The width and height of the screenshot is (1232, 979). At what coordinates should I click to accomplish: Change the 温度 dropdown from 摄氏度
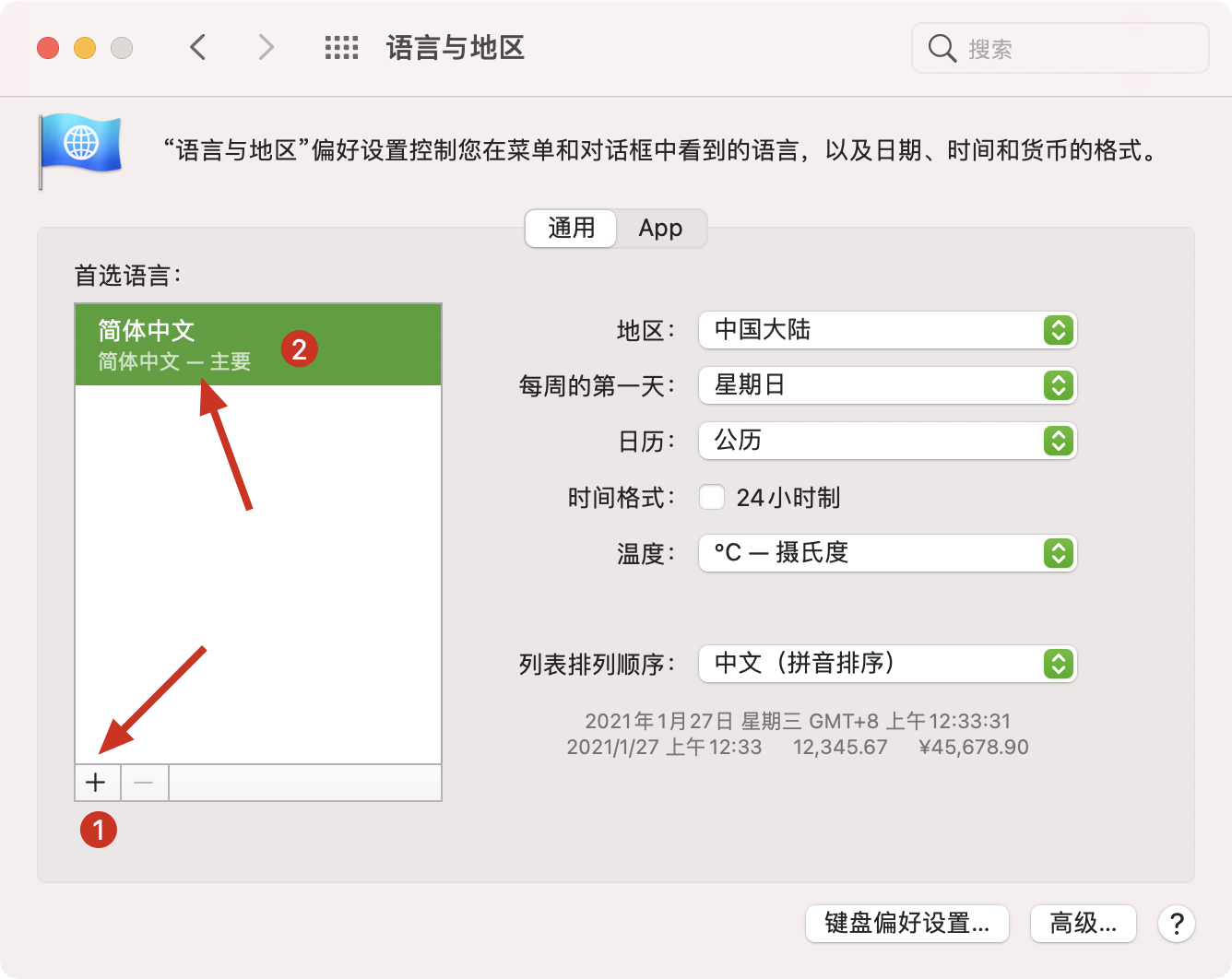pos(887,553)
